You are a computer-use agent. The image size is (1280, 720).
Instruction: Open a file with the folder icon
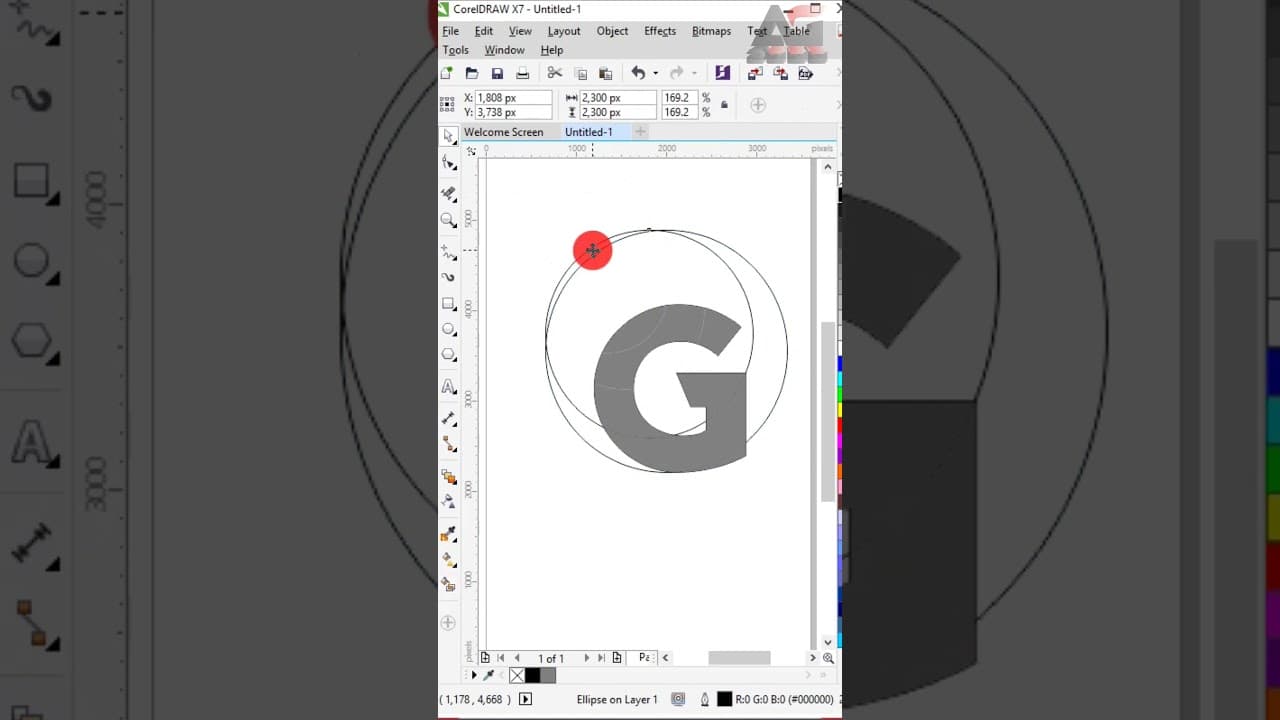pos(472,73)
